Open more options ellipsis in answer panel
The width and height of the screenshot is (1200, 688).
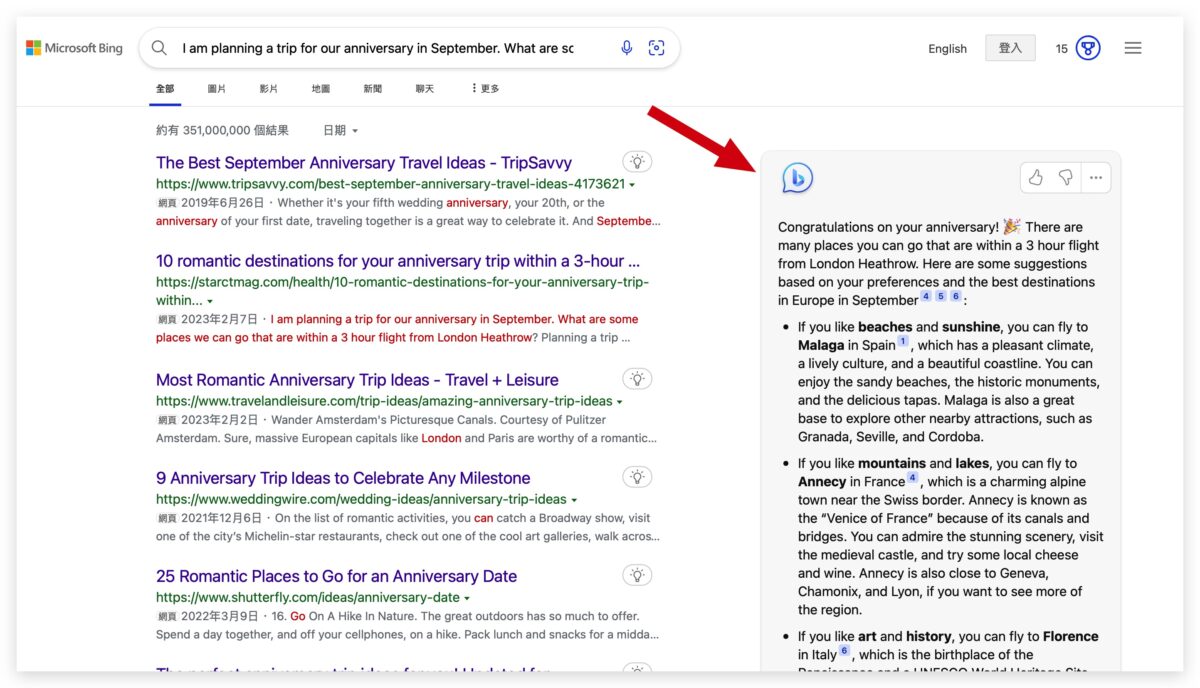[x=1096, y=178]
